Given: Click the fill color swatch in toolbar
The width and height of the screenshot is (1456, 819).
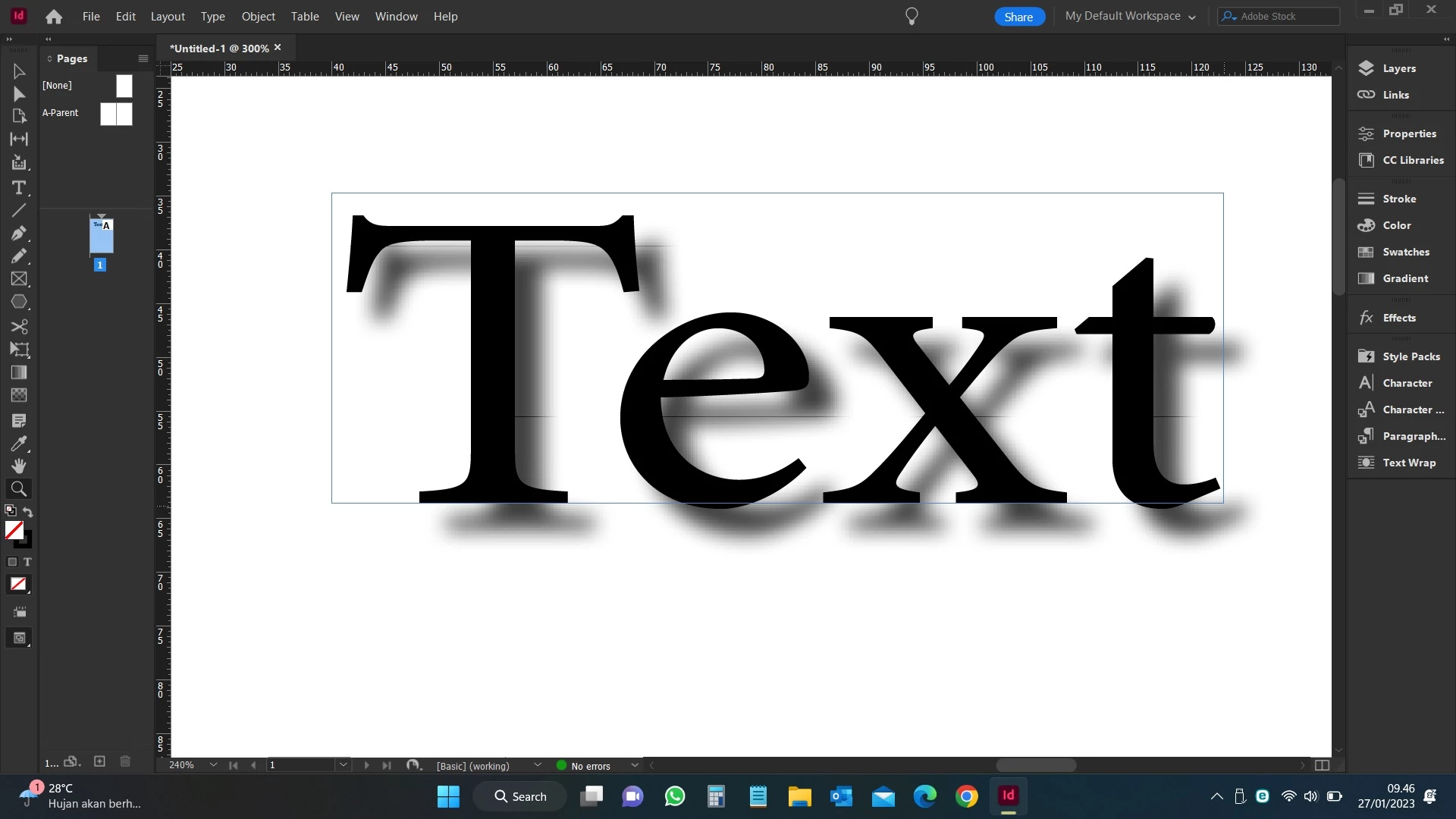Looking at the screenshot, I should click(x=14, y=530).
